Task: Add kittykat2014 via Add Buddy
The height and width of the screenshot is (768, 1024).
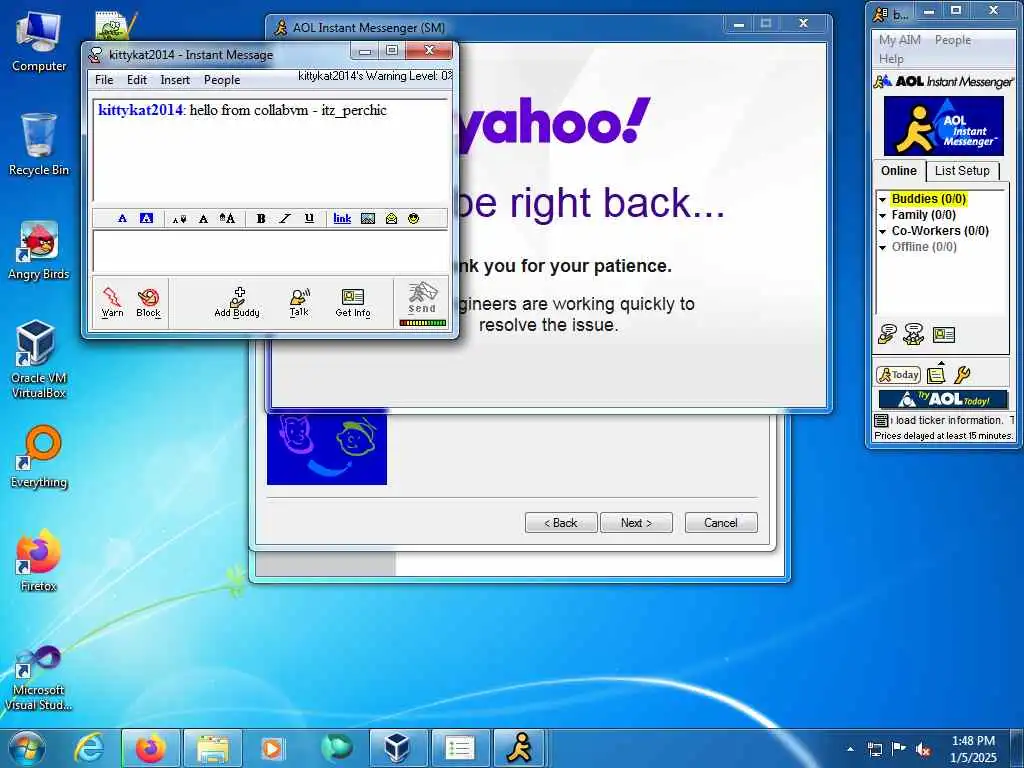Action: point(237,302)
